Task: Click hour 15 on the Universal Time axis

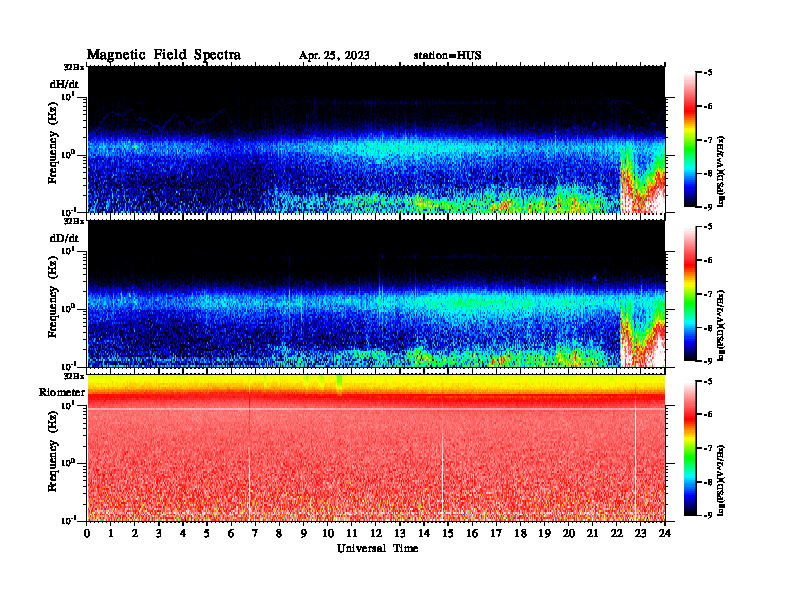Action: (x=448, y=533)
